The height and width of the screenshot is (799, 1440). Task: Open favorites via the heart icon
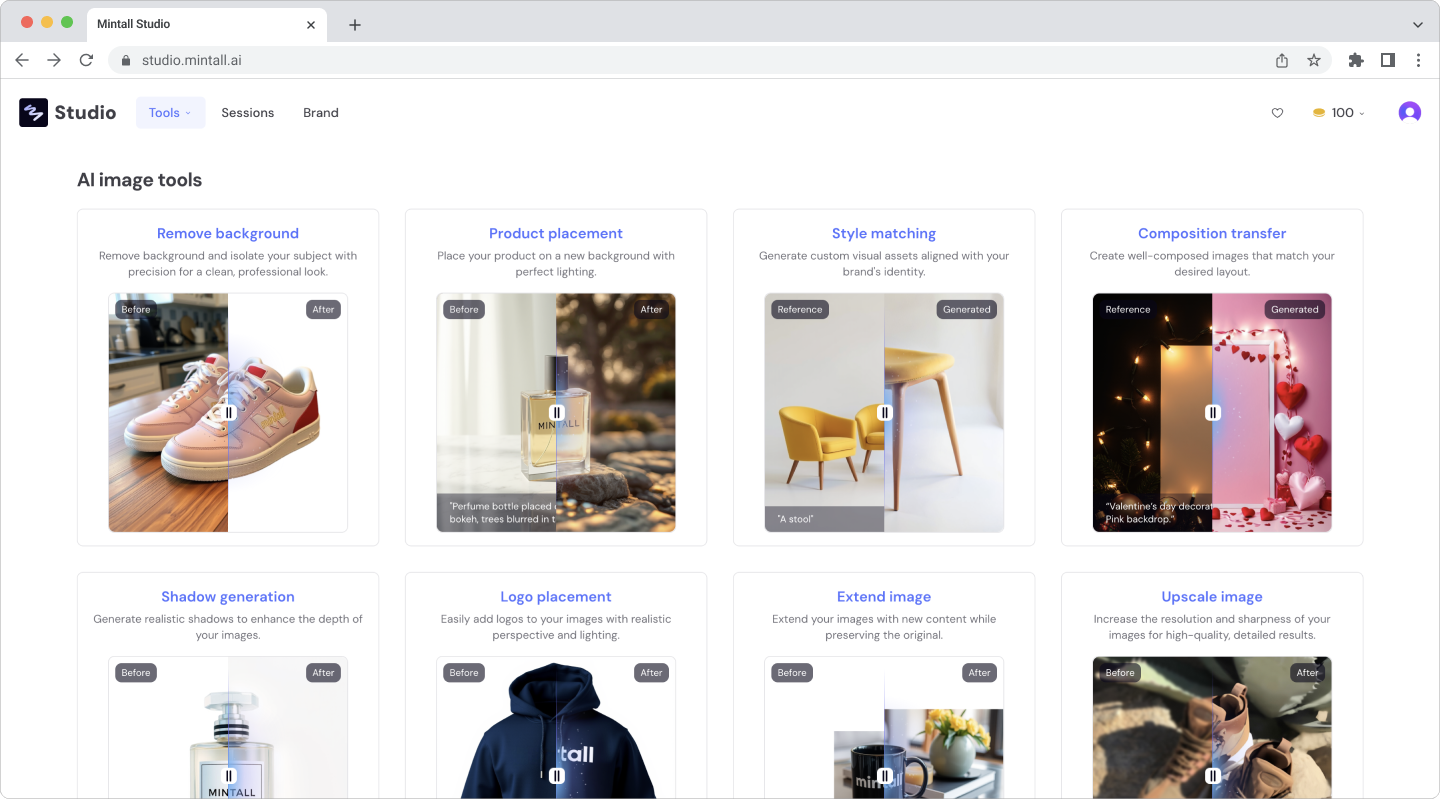click(x=1277, y=113)
